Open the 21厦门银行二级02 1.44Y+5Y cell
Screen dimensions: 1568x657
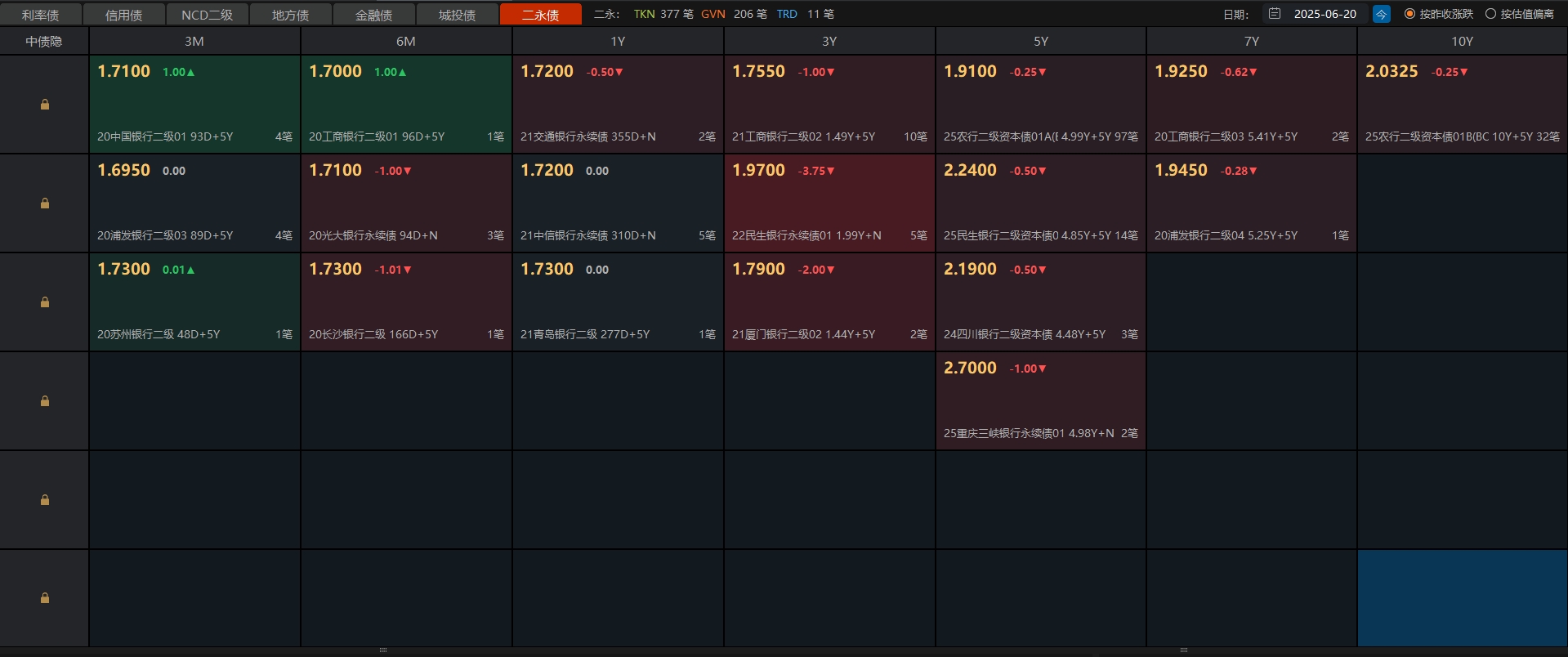pos(829,302)
